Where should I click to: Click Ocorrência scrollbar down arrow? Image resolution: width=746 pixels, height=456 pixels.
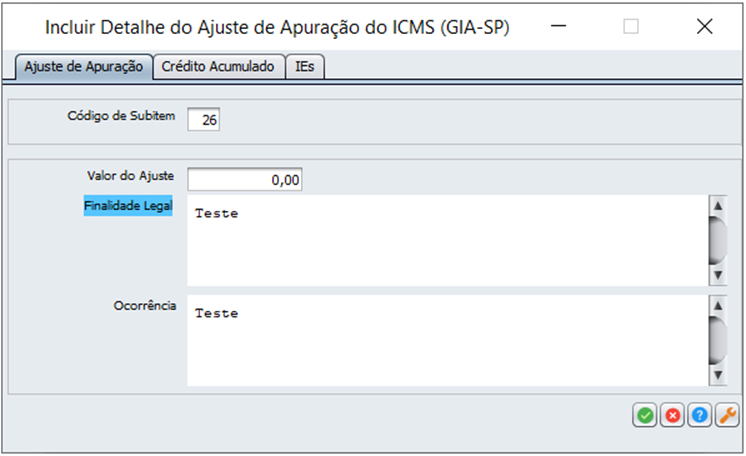[718, 375]
